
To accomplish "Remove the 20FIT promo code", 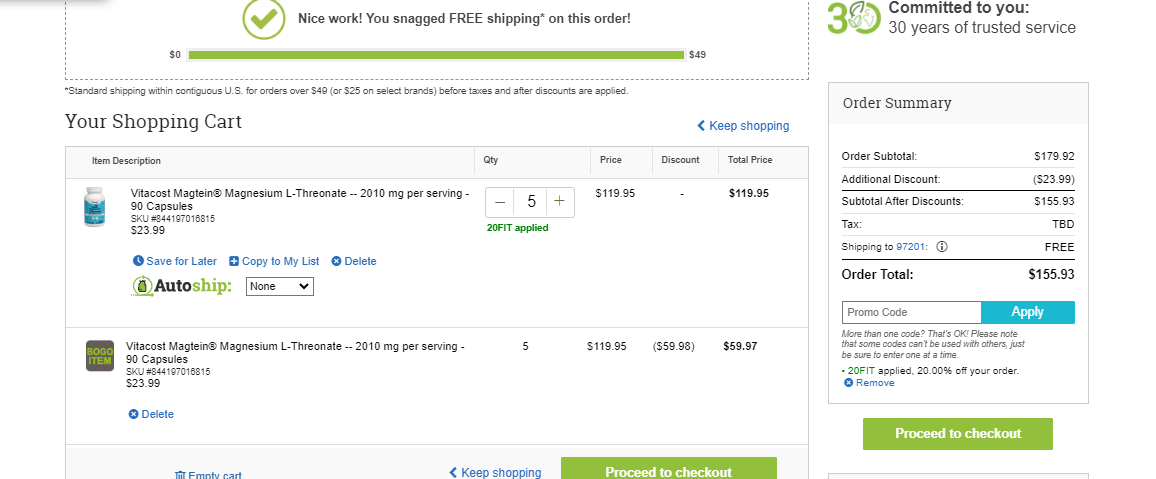I will 869,382.
